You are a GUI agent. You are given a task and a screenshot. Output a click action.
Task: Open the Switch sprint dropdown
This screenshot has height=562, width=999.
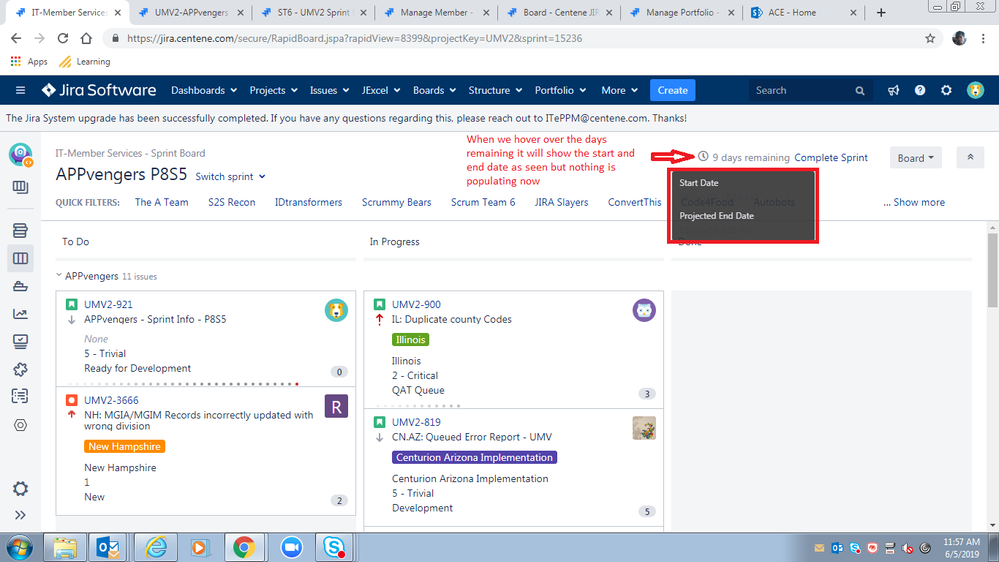pyautogui.click(x=230, y=177)
